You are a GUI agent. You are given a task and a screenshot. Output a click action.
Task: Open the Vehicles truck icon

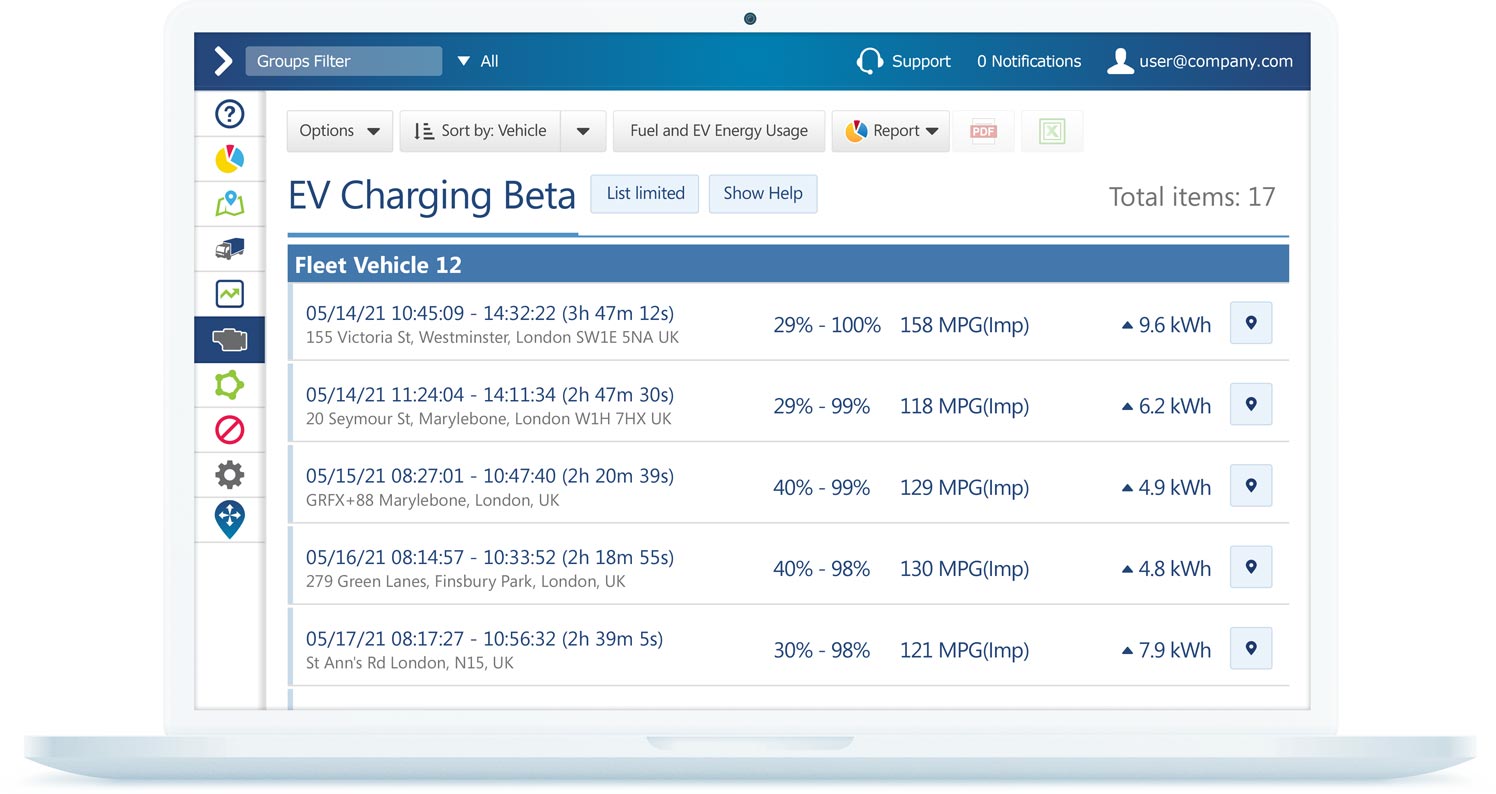(230, 249)
